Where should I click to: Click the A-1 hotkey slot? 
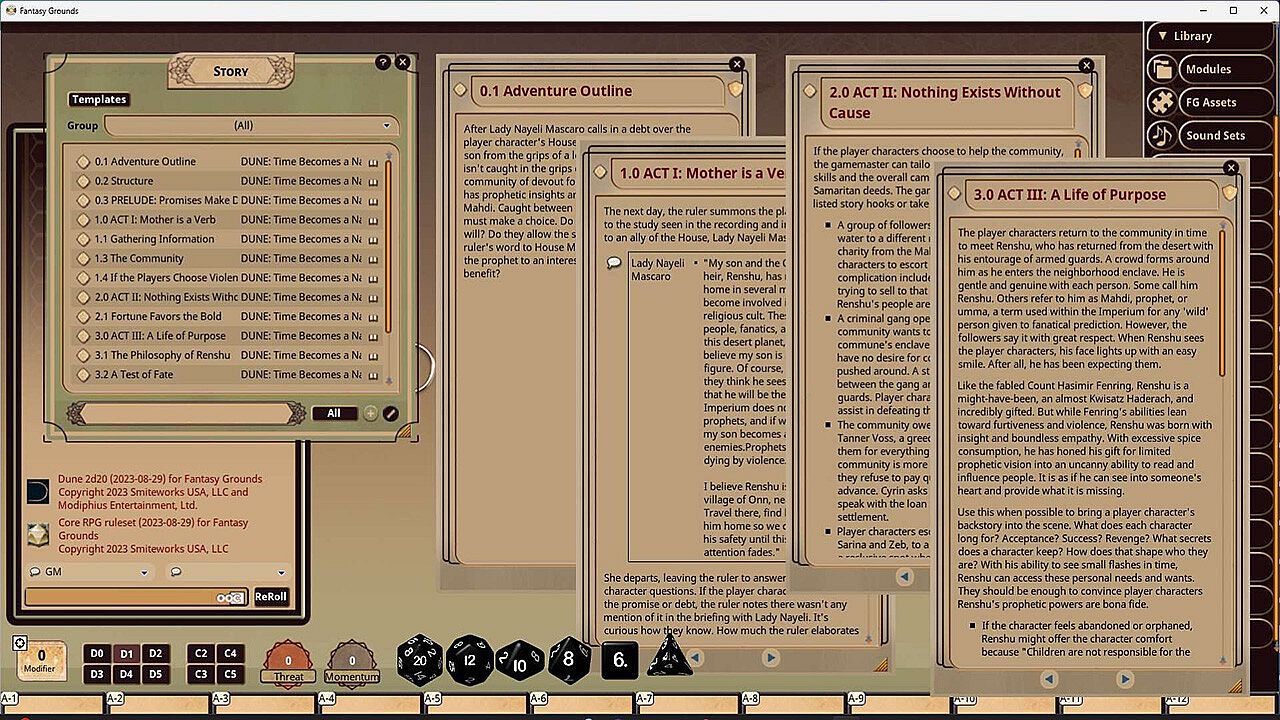52,705
